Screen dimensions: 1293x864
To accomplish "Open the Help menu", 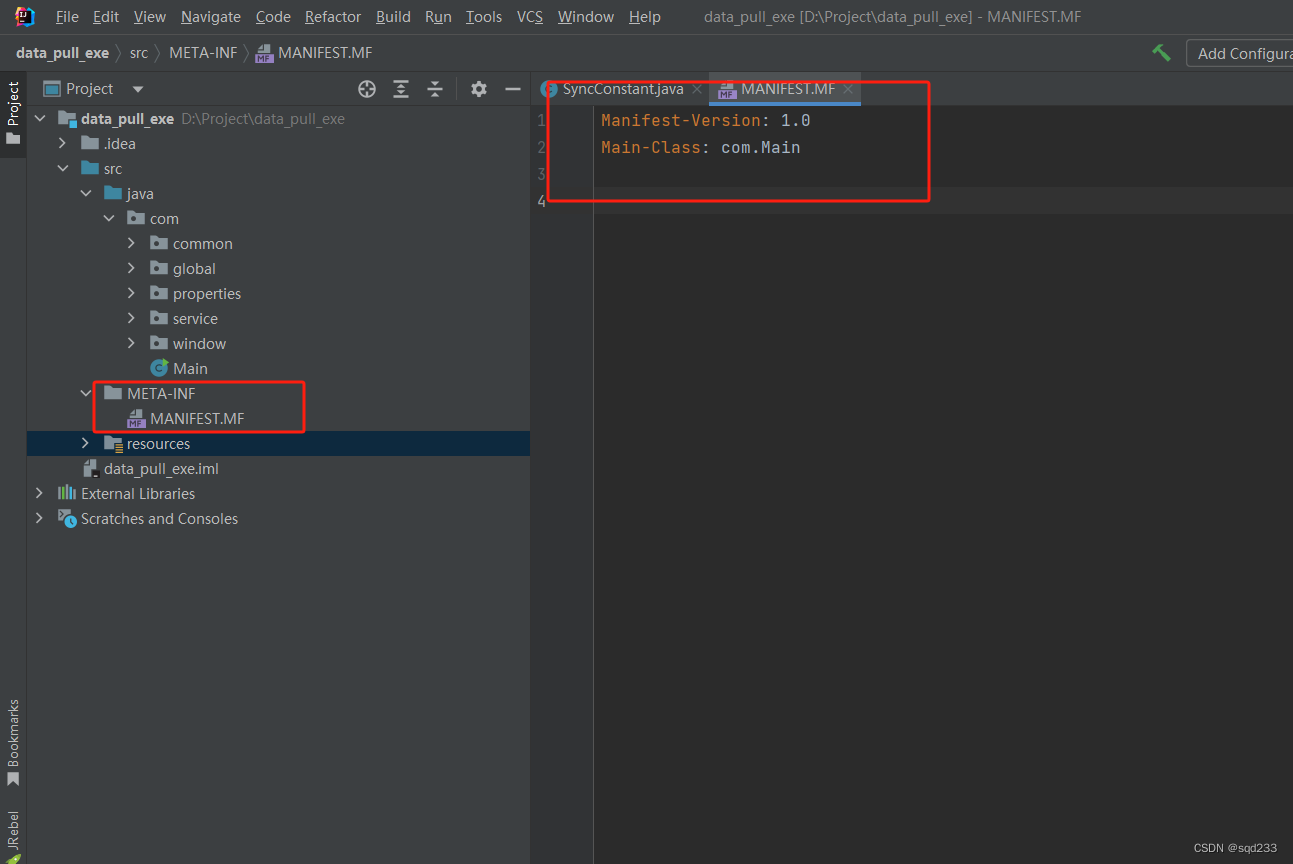I will point(645,16).
